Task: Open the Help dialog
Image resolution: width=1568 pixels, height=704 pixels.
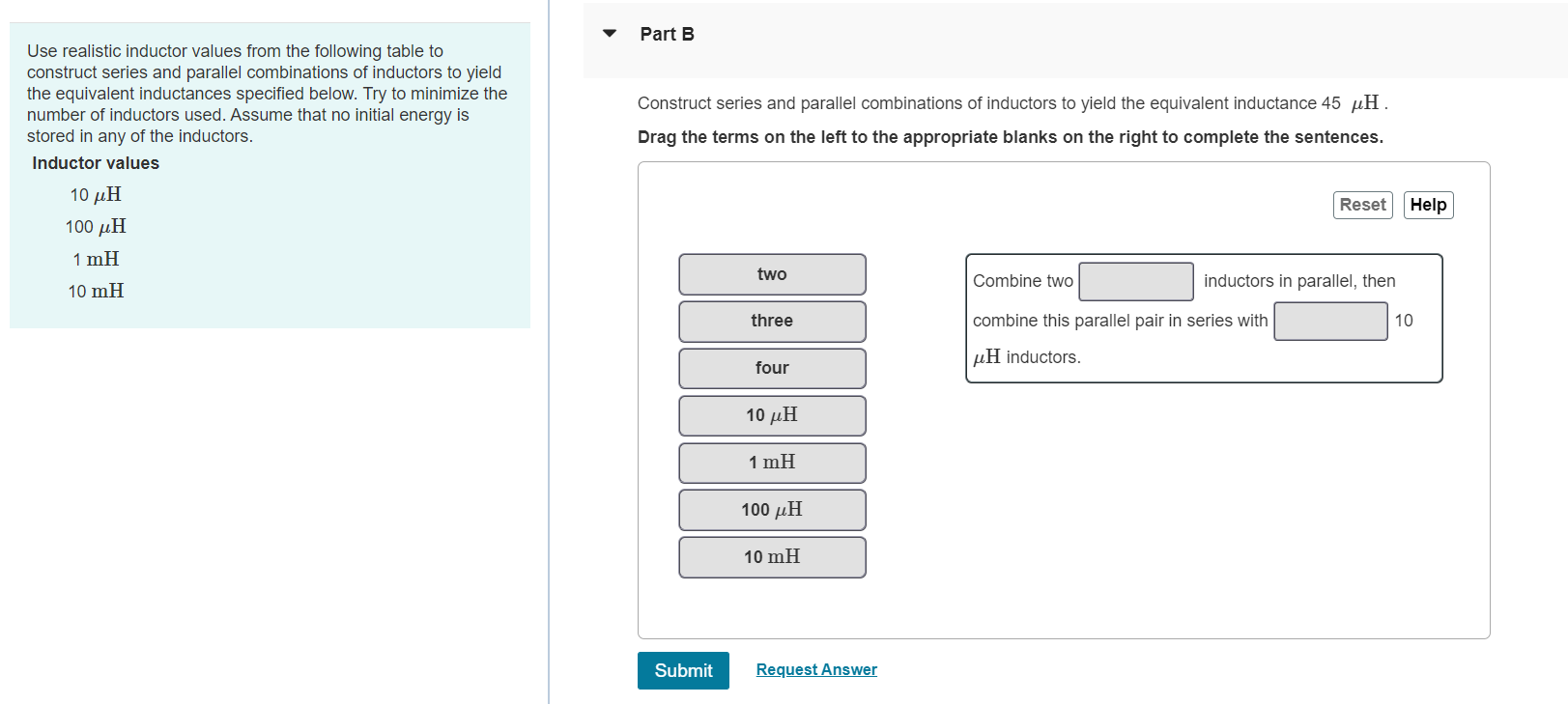Action: [1428, 205]
